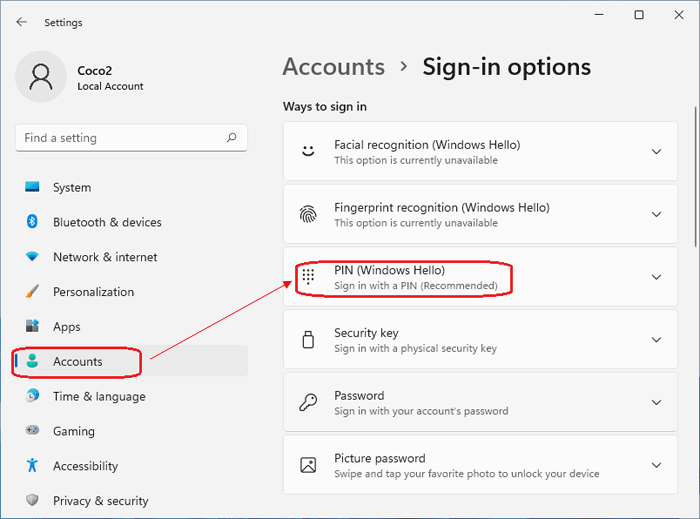Image resolution: width=700 pixels, height=519 pixels.
Task: Click the Personalization paintbrush icon
Action: click(x=32, y=291)
